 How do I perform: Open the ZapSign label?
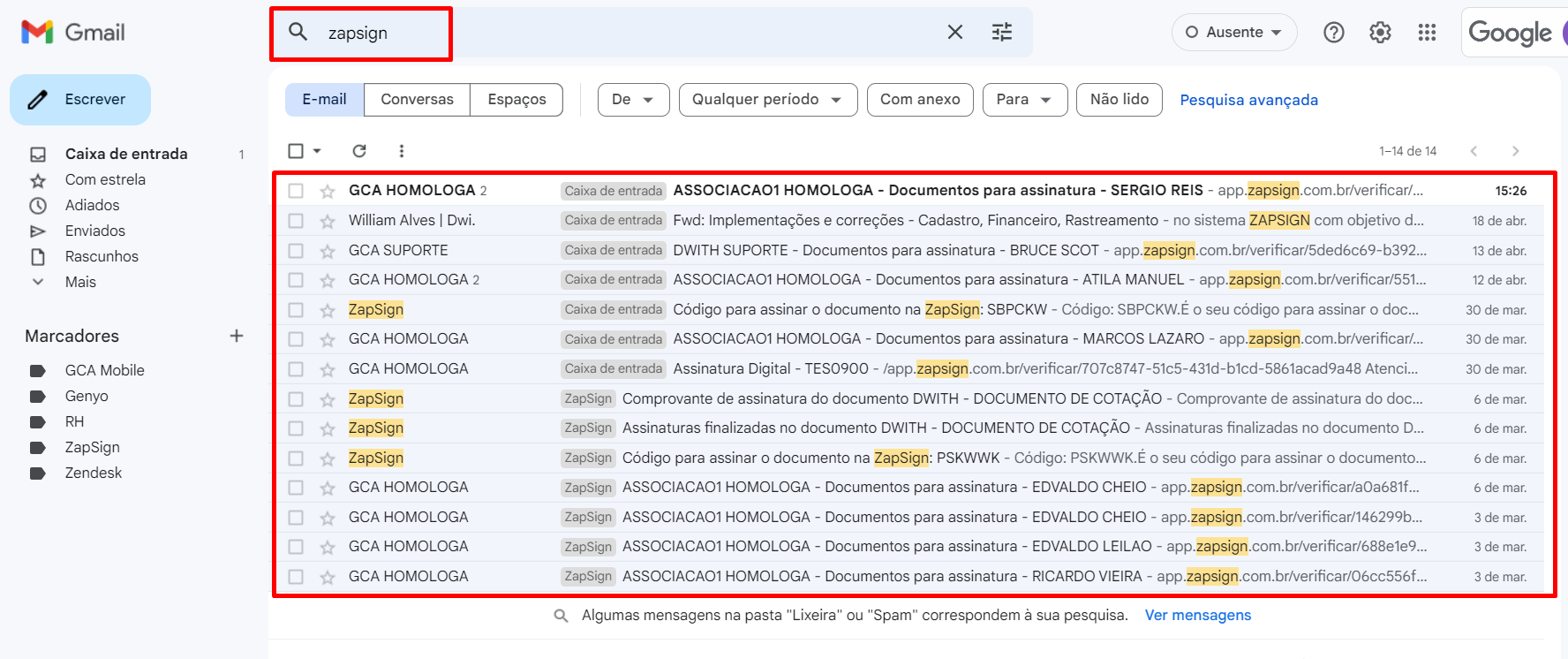point(92,447)
